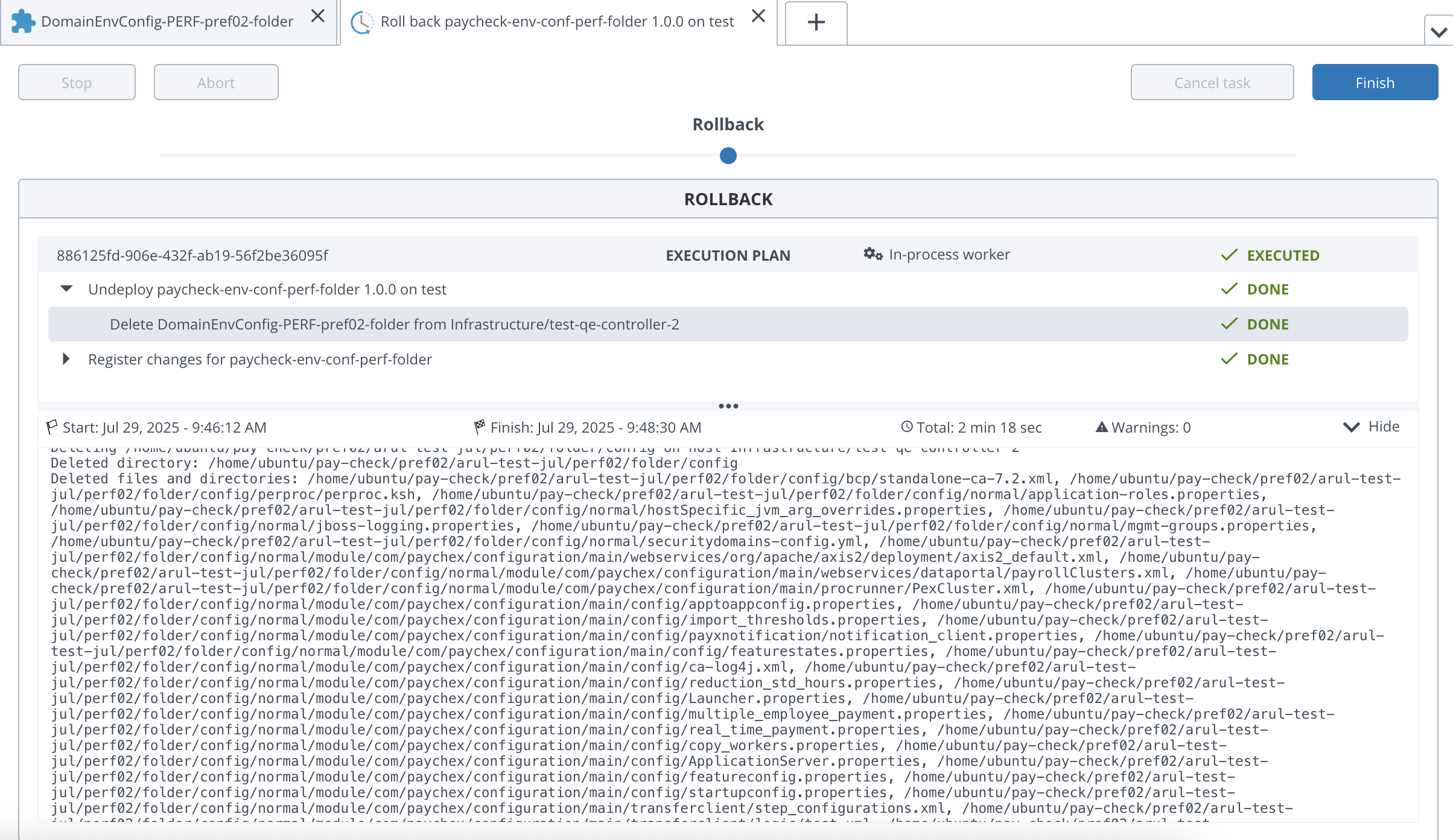This screenshot has height=840, width=1453.
Task: Click the start flag icon
Action: pyautogui.click(x=52, y=427)
